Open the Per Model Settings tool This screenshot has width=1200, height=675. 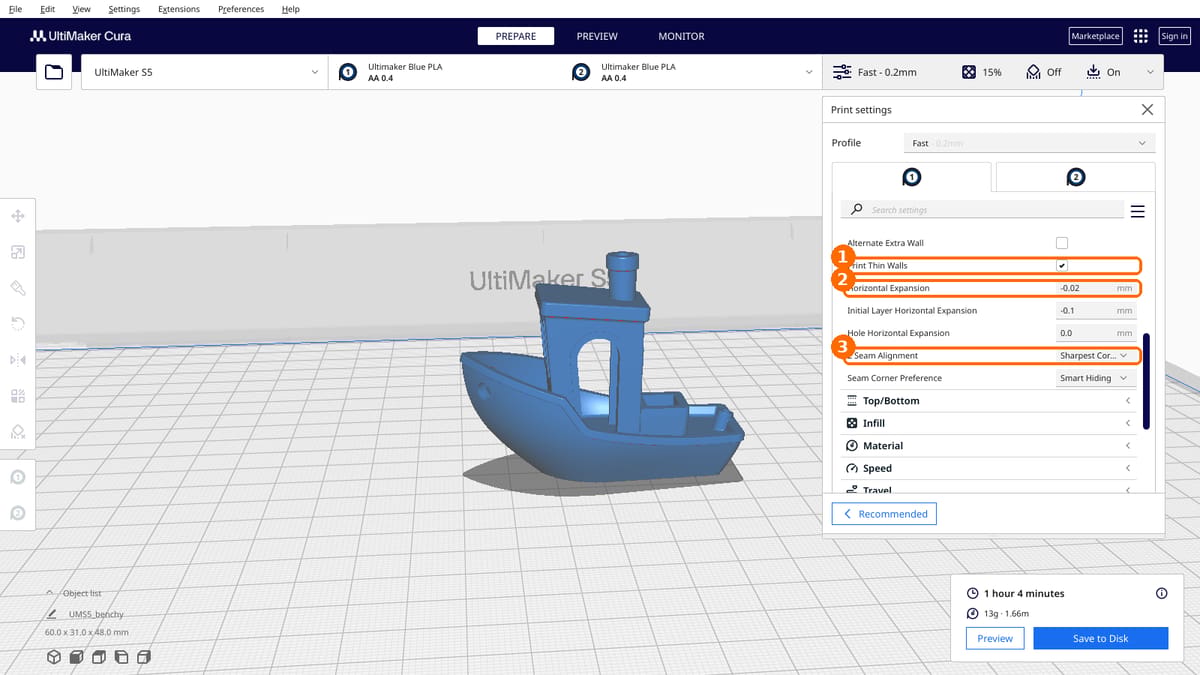coord(18,395)
